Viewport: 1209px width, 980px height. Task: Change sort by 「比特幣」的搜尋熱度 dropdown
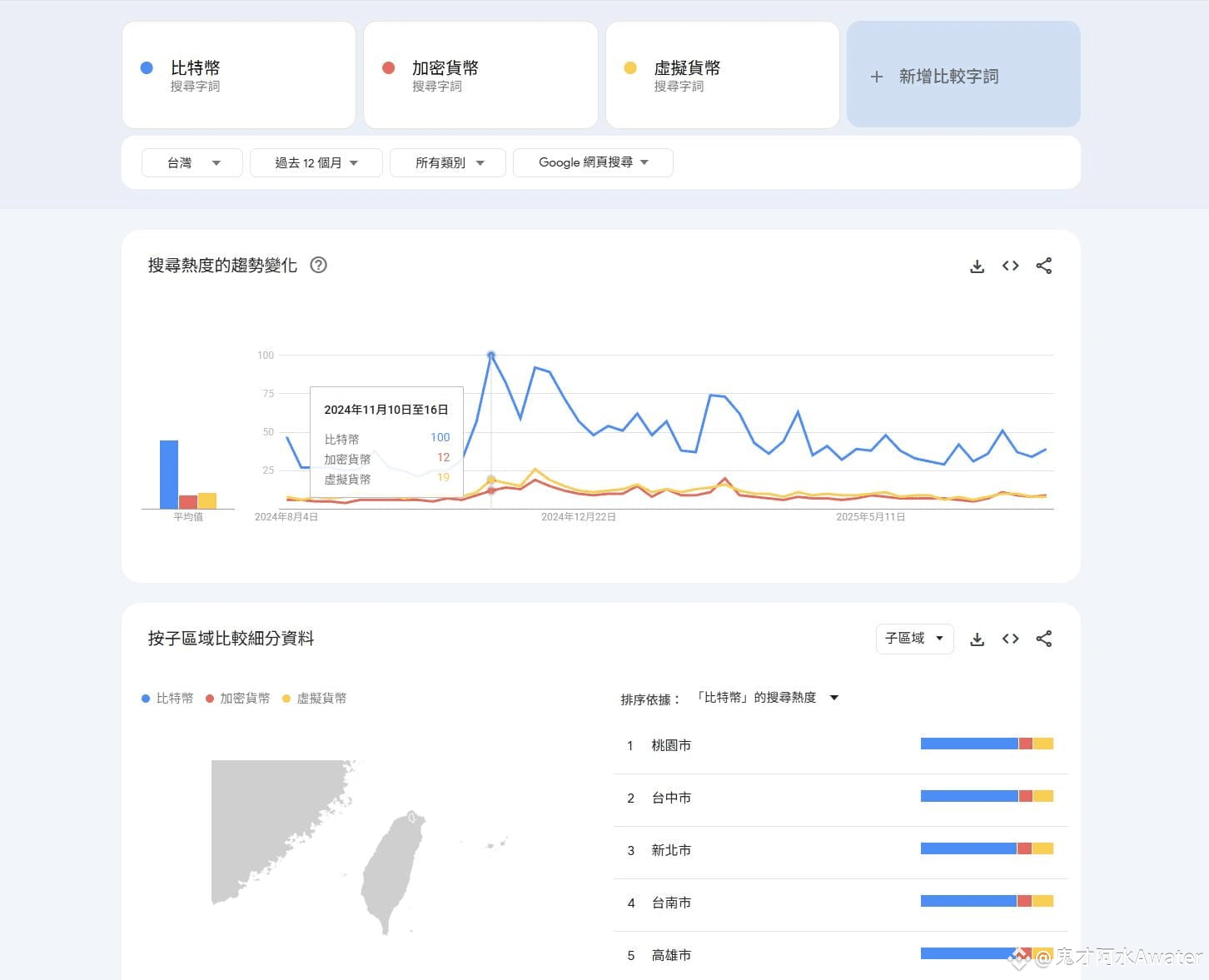(769, 698)
